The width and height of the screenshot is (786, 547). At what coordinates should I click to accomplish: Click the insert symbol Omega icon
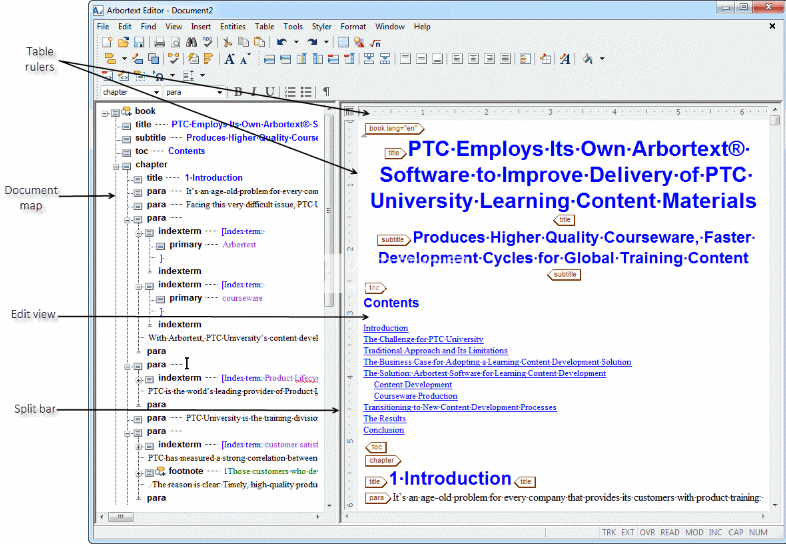click(x=159, y=76)
